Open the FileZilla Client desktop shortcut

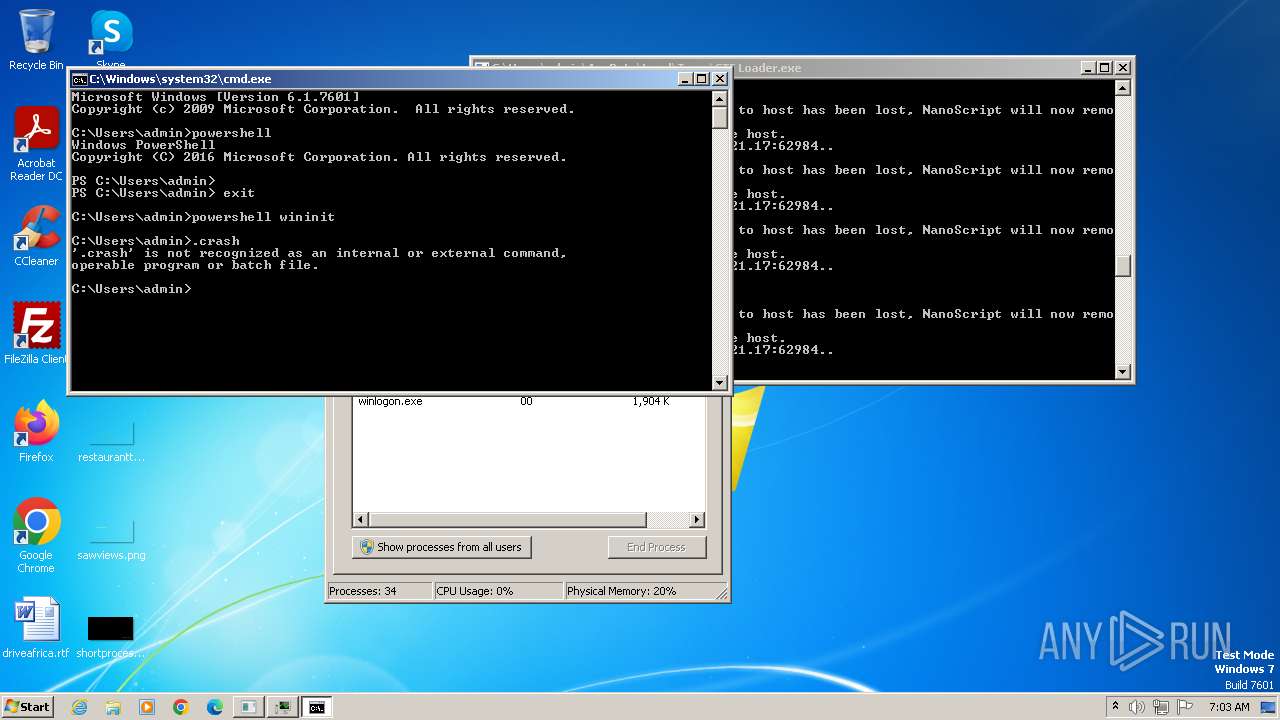pyautogui.click(x=36, y=334)
